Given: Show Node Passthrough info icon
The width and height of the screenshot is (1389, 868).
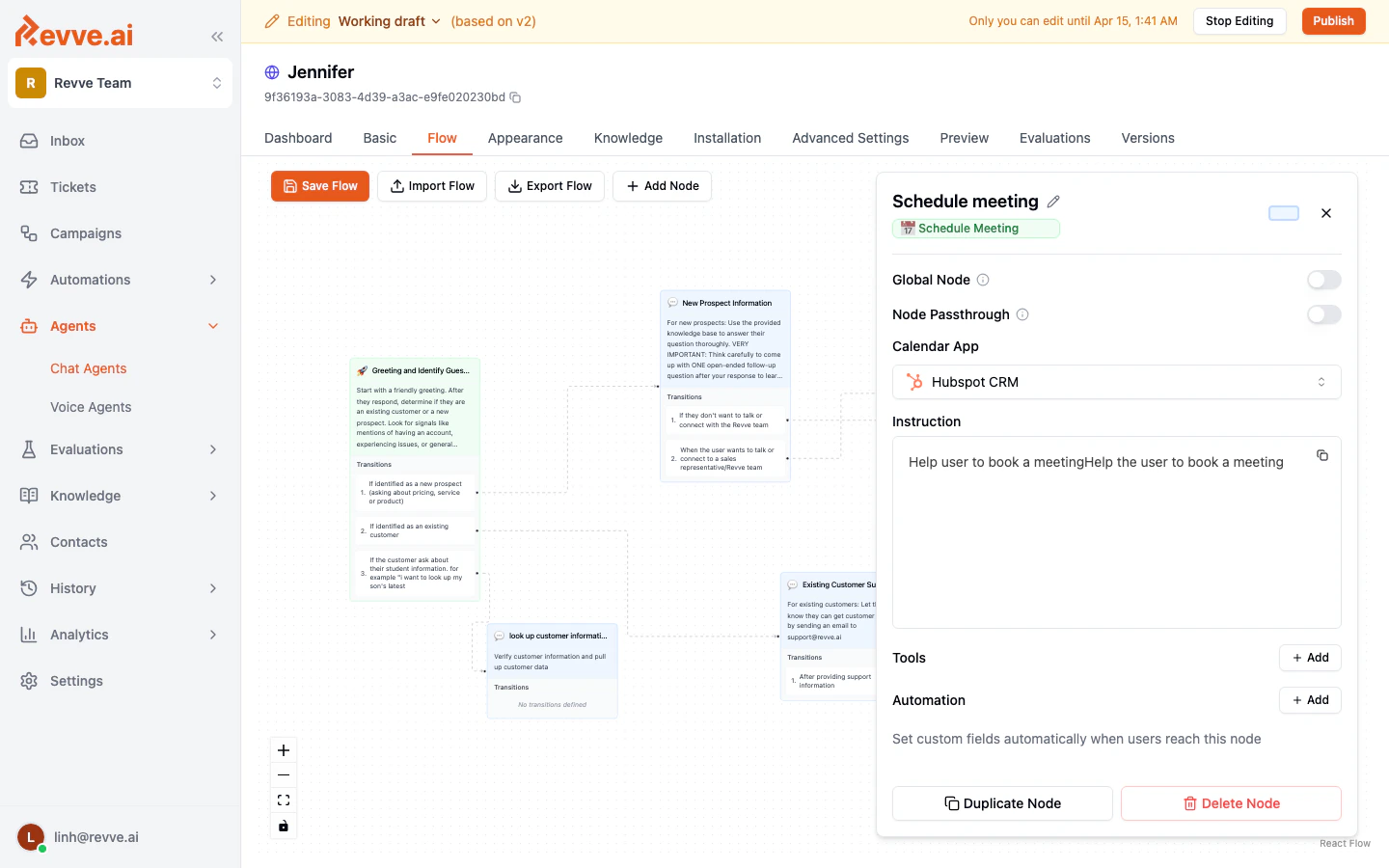Looking at the screenshot, I should (x=1022, y=314).
